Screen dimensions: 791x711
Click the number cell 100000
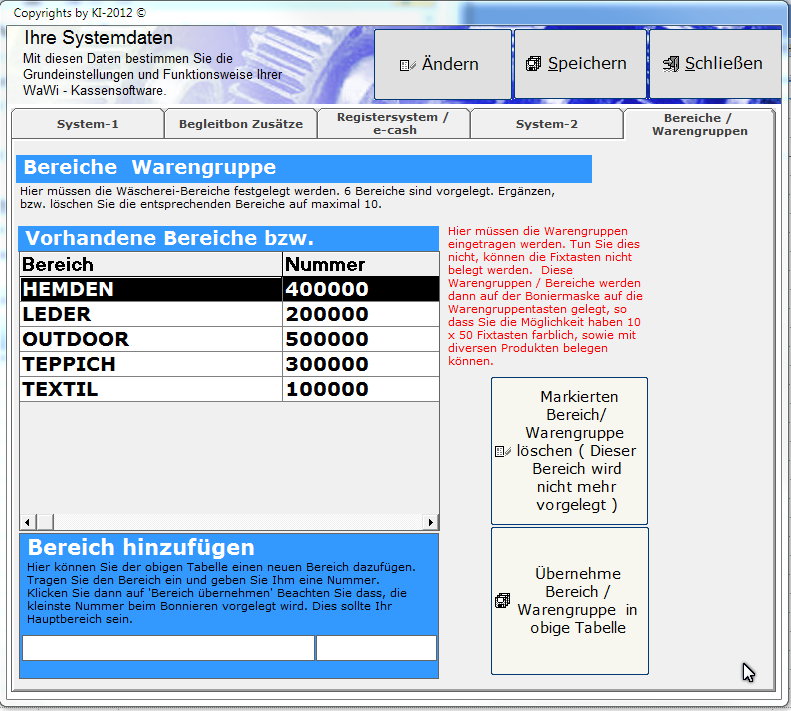tap(361, 389)
